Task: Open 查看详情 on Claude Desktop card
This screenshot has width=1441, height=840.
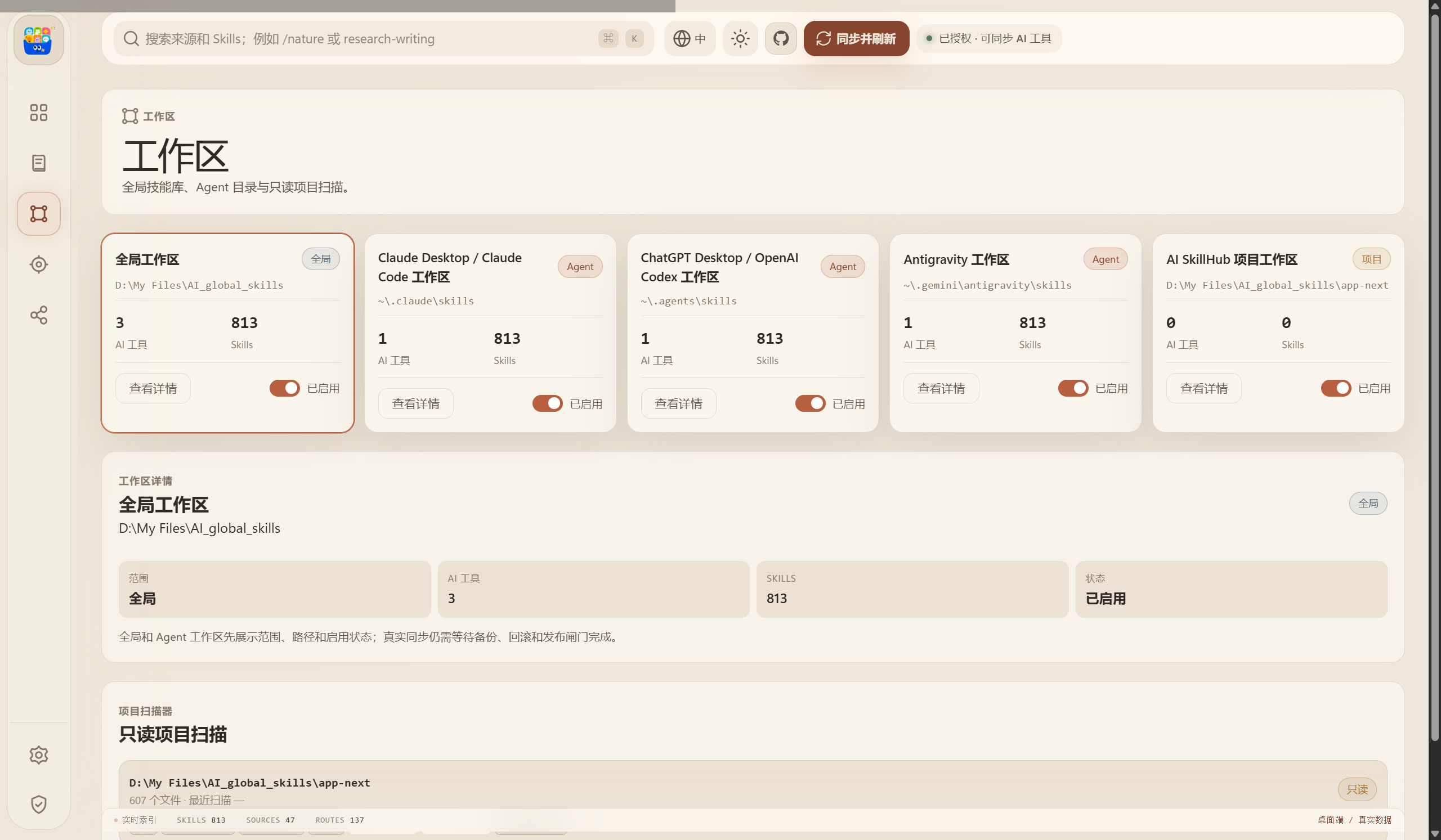Action: tap(416, 404)
